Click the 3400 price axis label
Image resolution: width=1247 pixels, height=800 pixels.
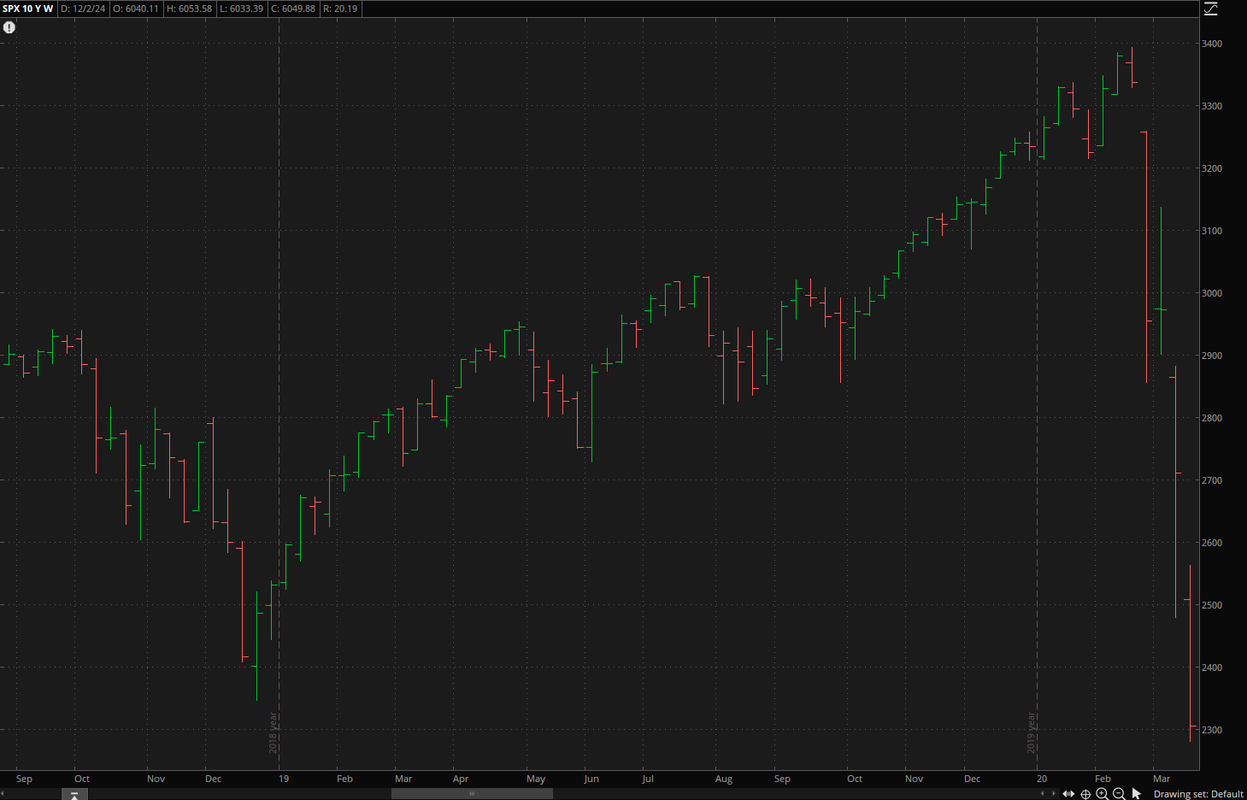click(1212, 44)
